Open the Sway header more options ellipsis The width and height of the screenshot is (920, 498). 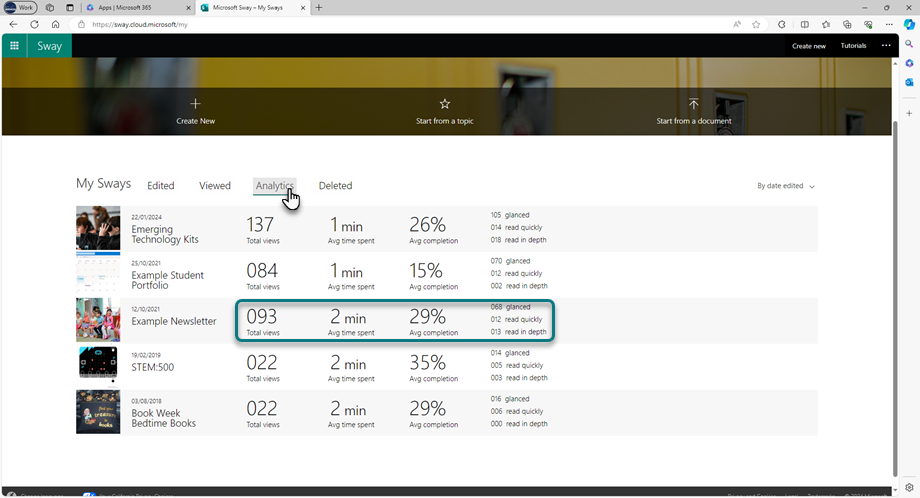(886, 46)
